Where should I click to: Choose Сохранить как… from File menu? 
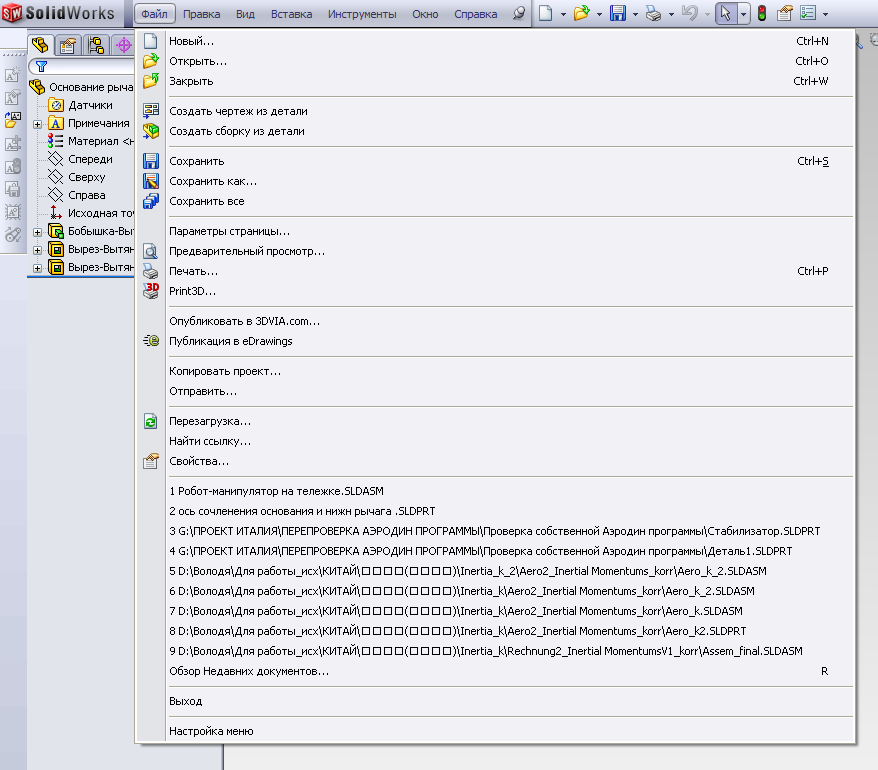pos(494,181)
